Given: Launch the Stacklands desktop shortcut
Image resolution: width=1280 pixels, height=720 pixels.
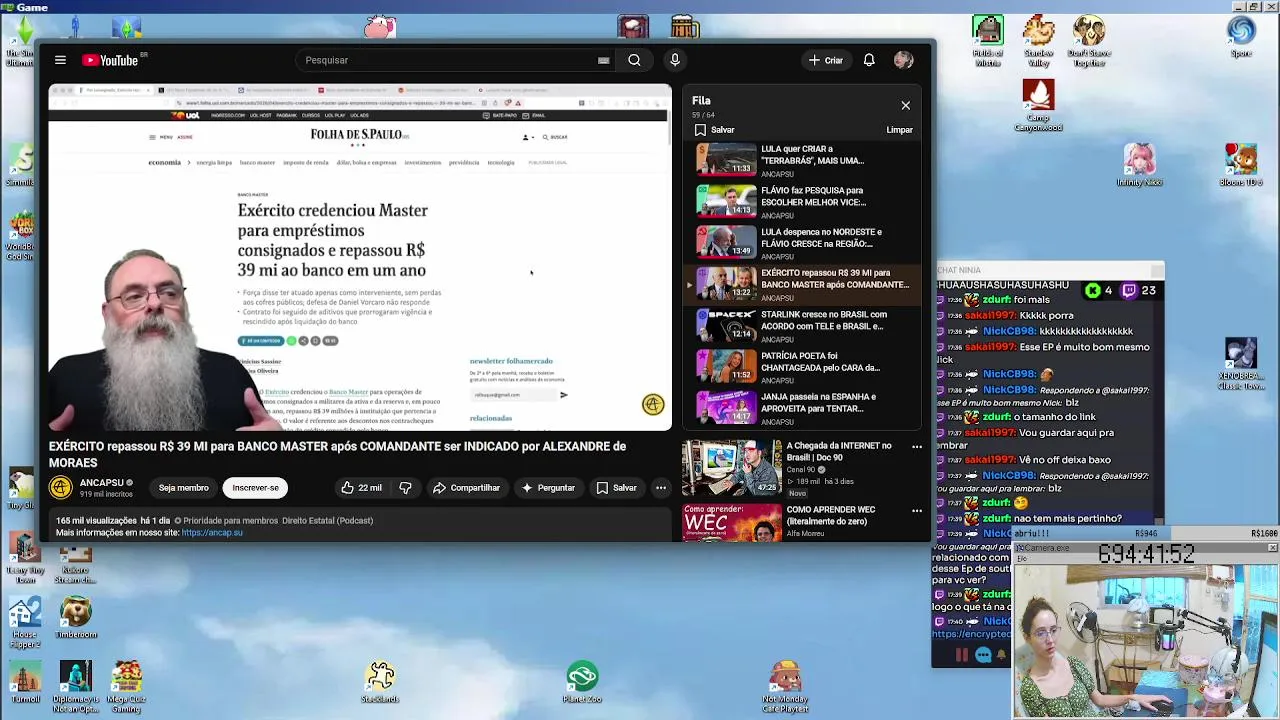Looking at the screenshot, I should coord(380,682).
